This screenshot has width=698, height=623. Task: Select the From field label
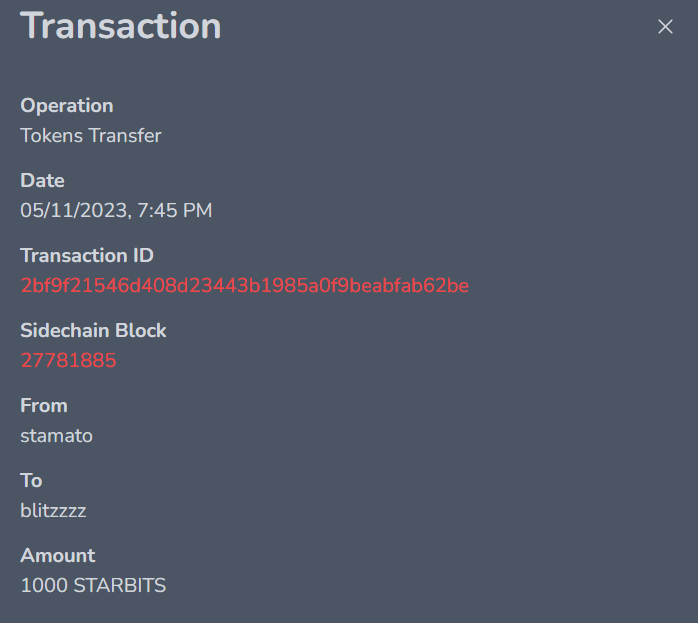tap(44, 406)
